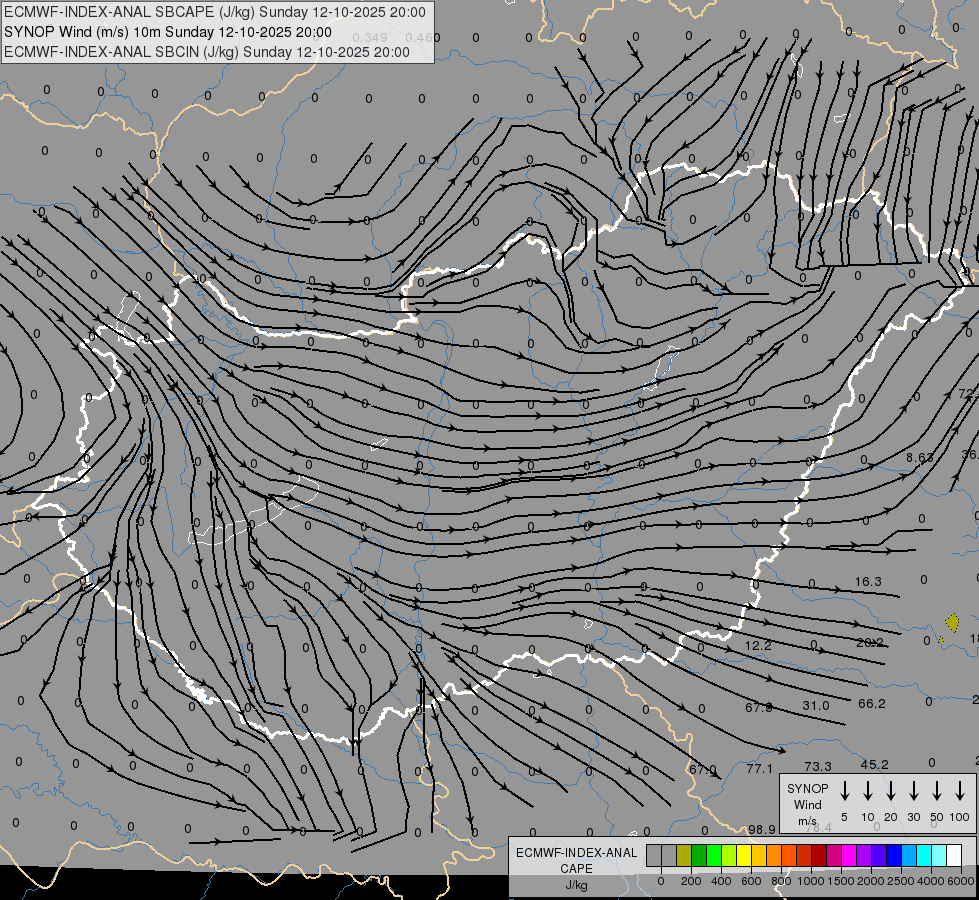This screenshot has height=900, width=979.
Task: Click the 12.2 CAPE value on map
Action: [758, 645]
